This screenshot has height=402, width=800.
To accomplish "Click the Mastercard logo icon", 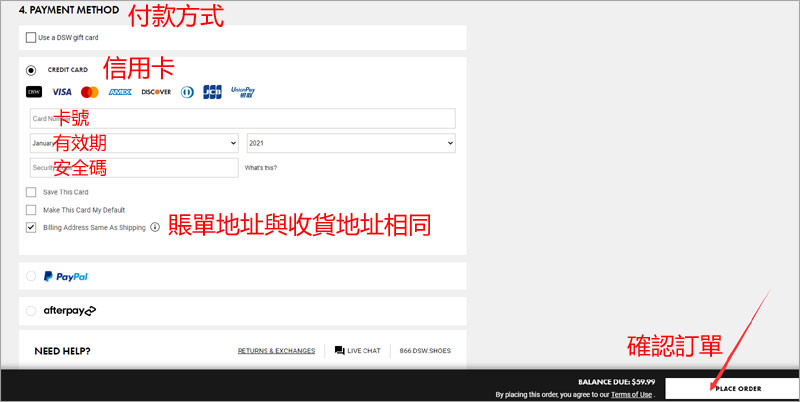I will 90,92.
